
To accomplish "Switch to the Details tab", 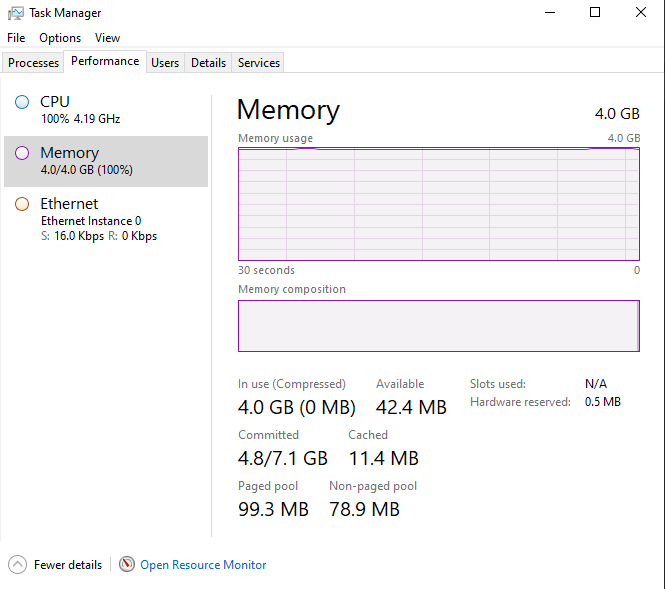I will 208,62.
